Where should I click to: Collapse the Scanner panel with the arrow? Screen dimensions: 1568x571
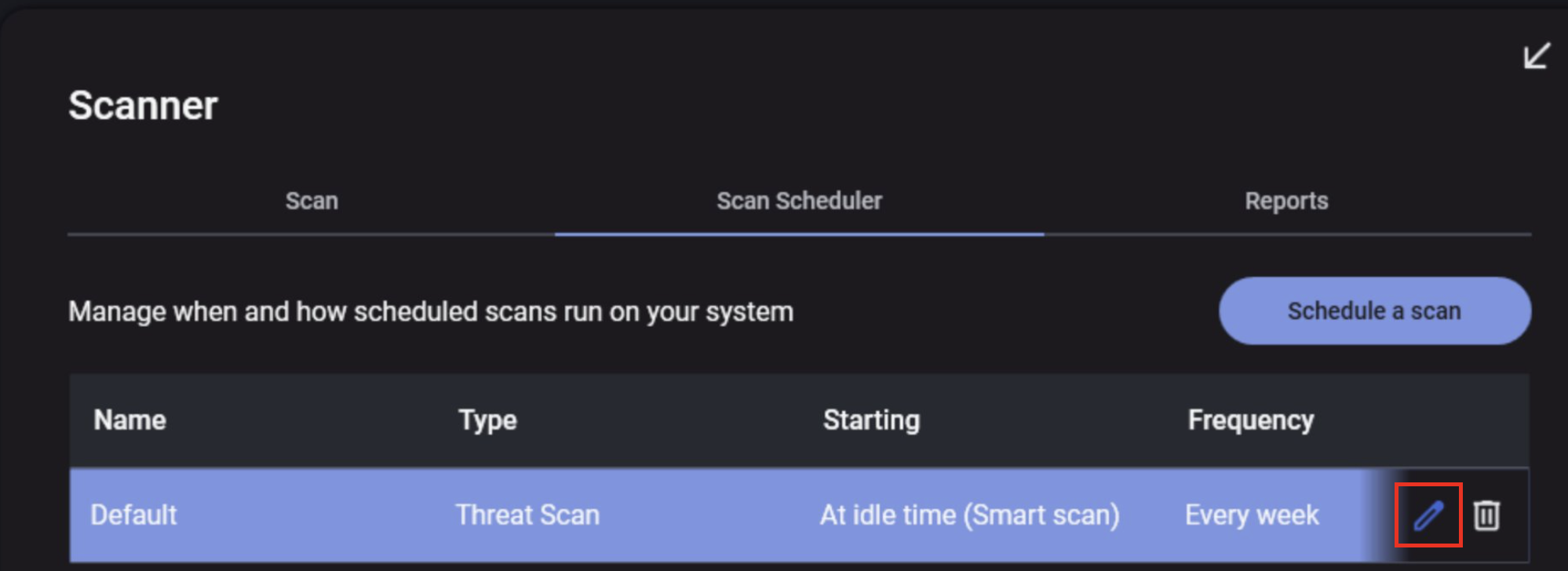(x=1536, y=56)
